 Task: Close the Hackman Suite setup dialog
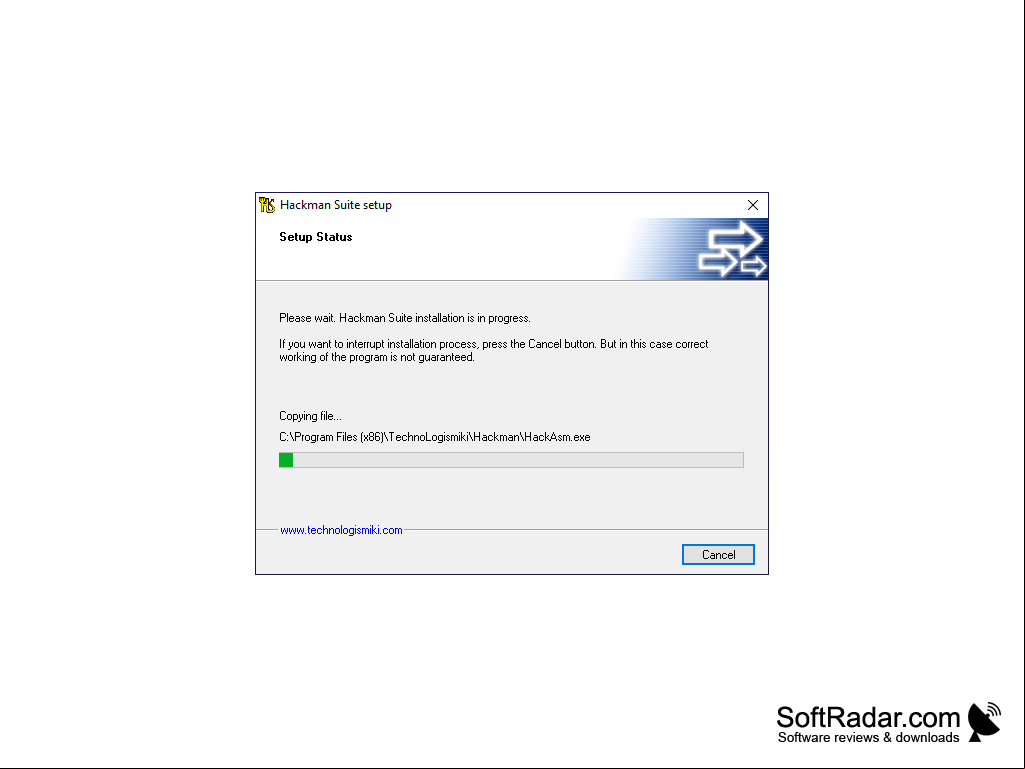click(x=752, y=205)
